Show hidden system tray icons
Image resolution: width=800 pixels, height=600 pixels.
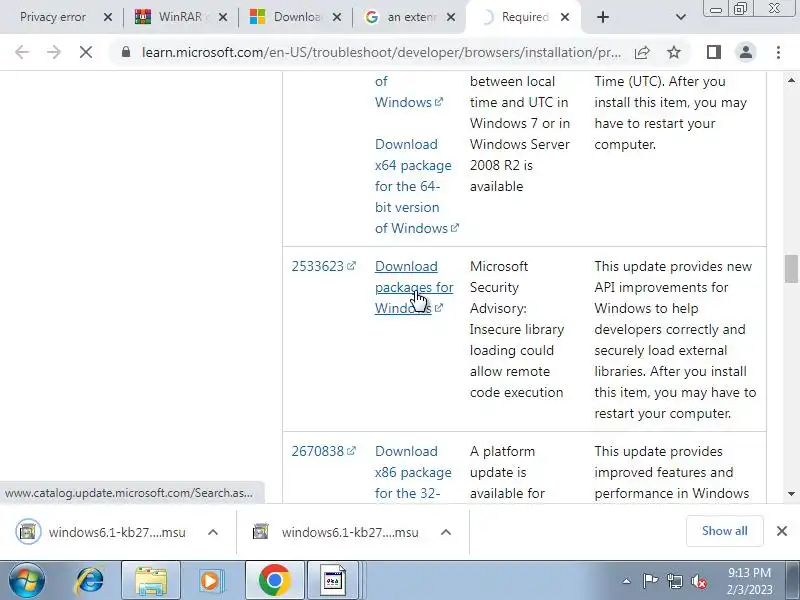coord(626,581)
